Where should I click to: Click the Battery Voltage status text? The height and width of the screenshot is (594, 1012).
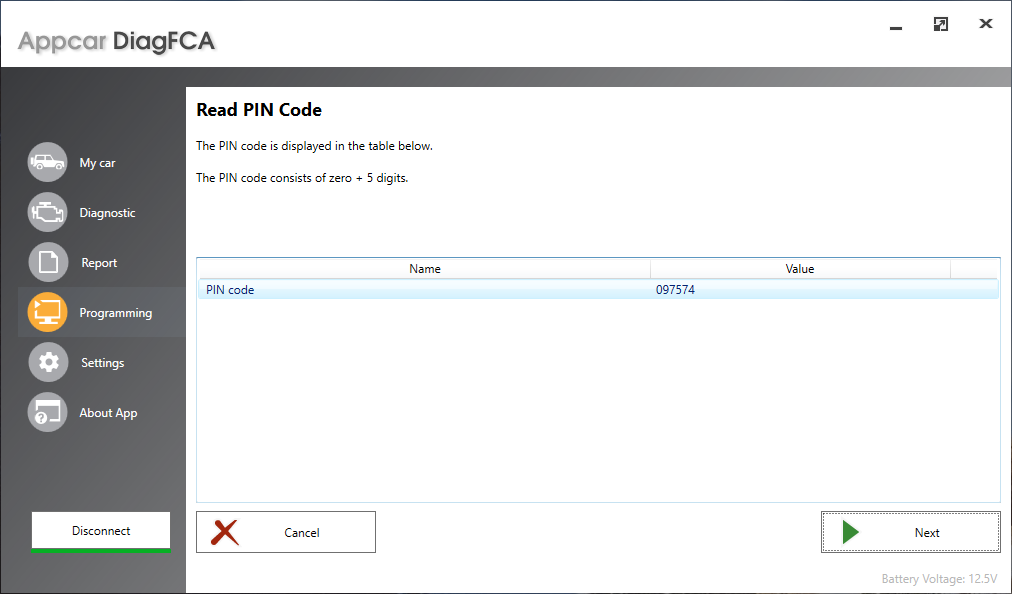pos(938,578)
